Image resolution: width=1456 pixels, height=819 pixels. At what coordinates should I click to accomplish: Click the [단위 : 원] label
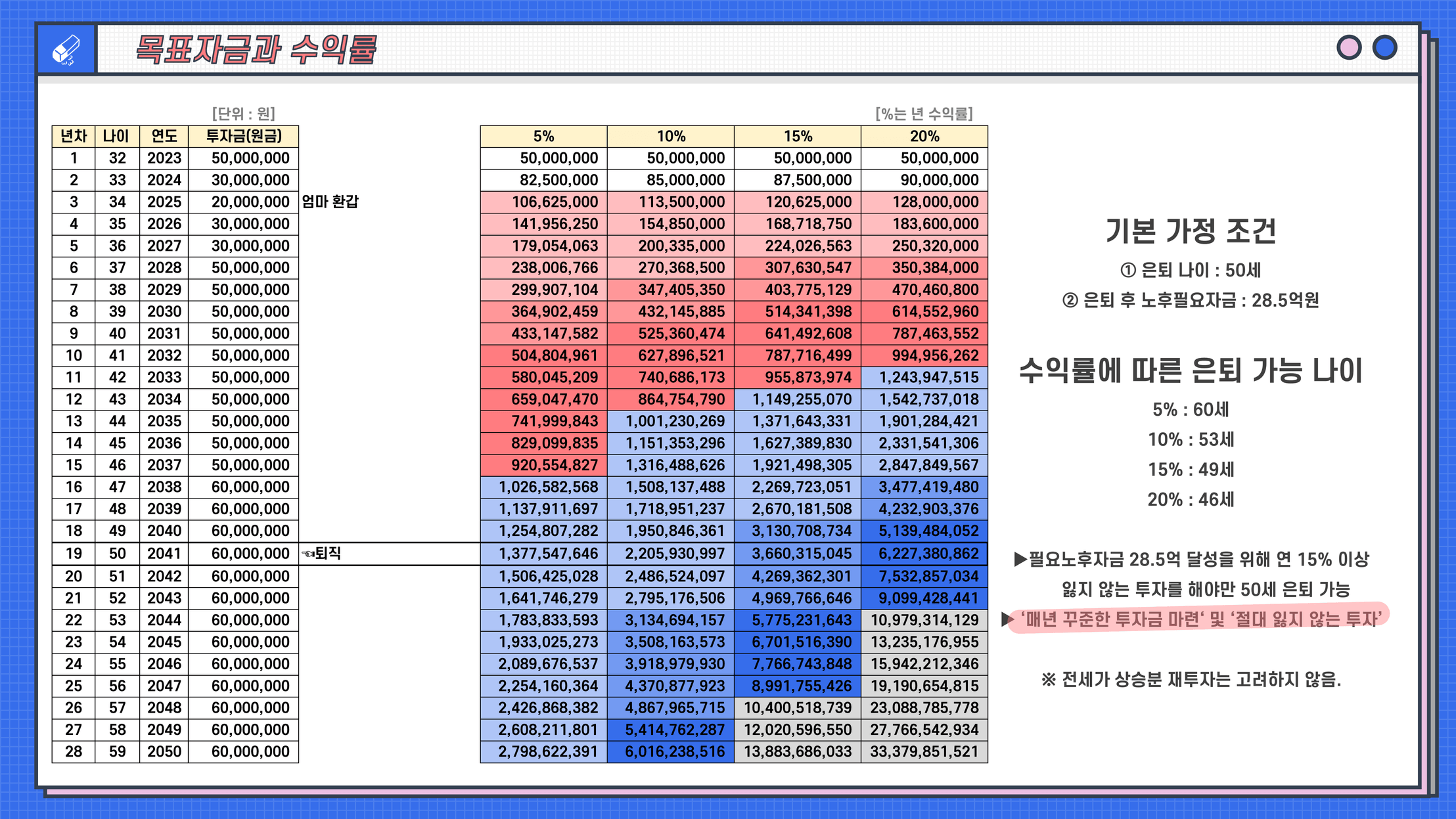[x=243, y=114]
